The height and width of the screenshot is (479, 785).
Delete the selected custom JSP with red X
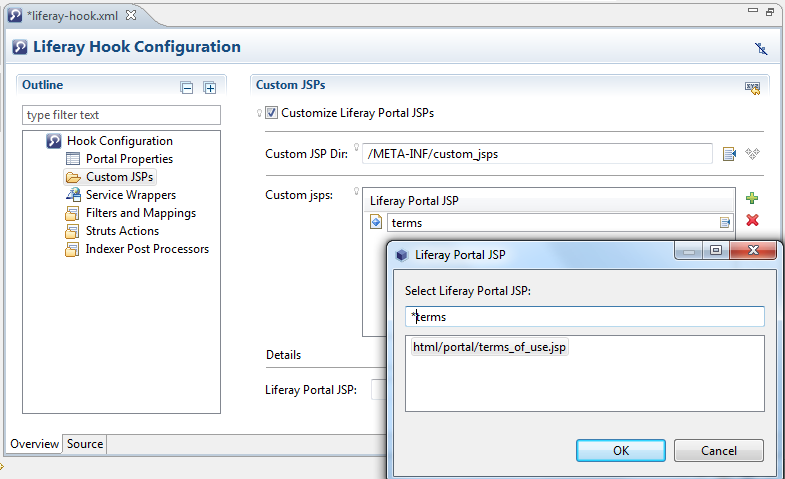pyautogui.click(x=752, y=220)
